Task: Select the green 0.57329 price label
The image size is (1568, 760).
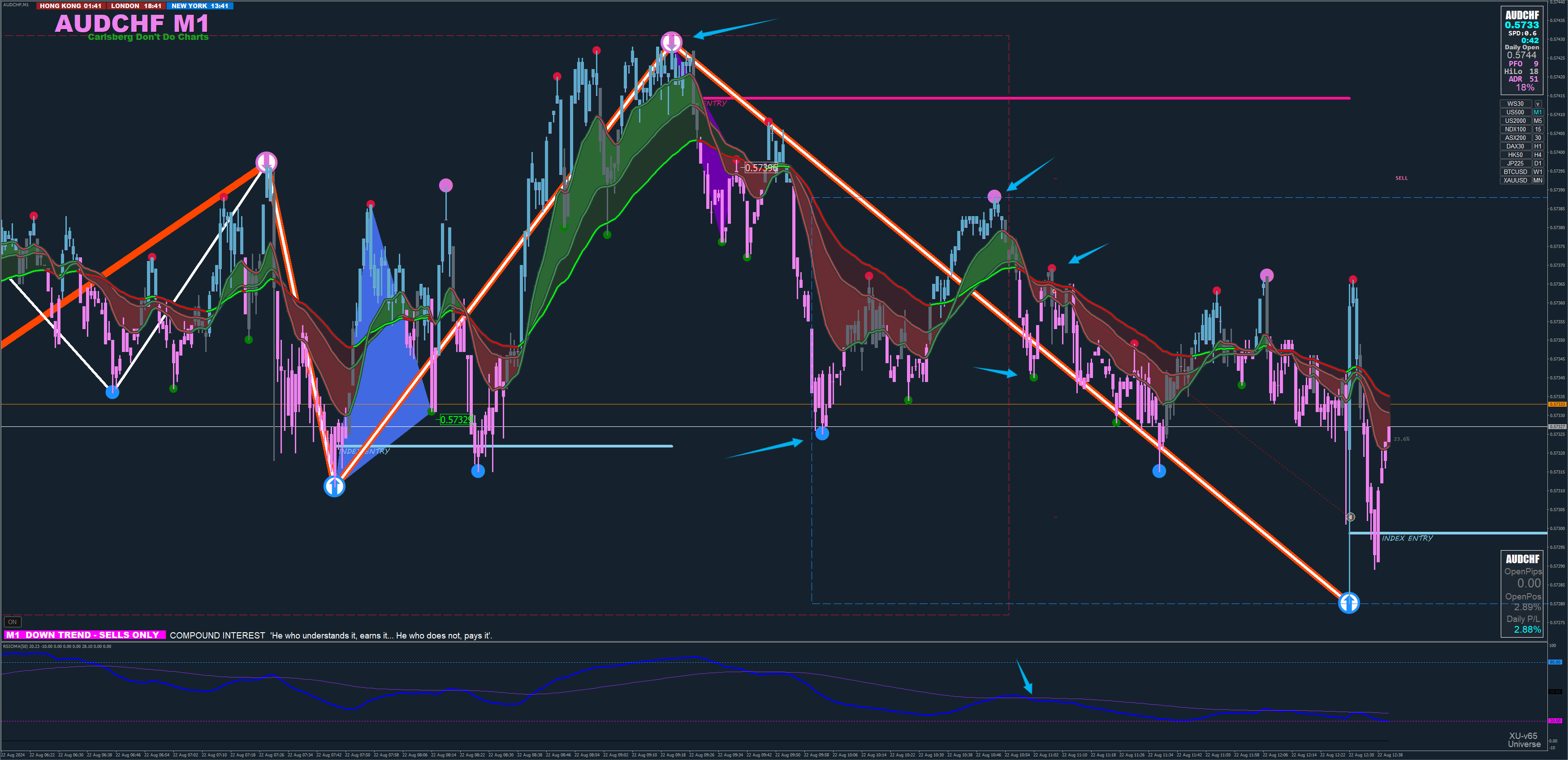Action: [x=456, y=420]
